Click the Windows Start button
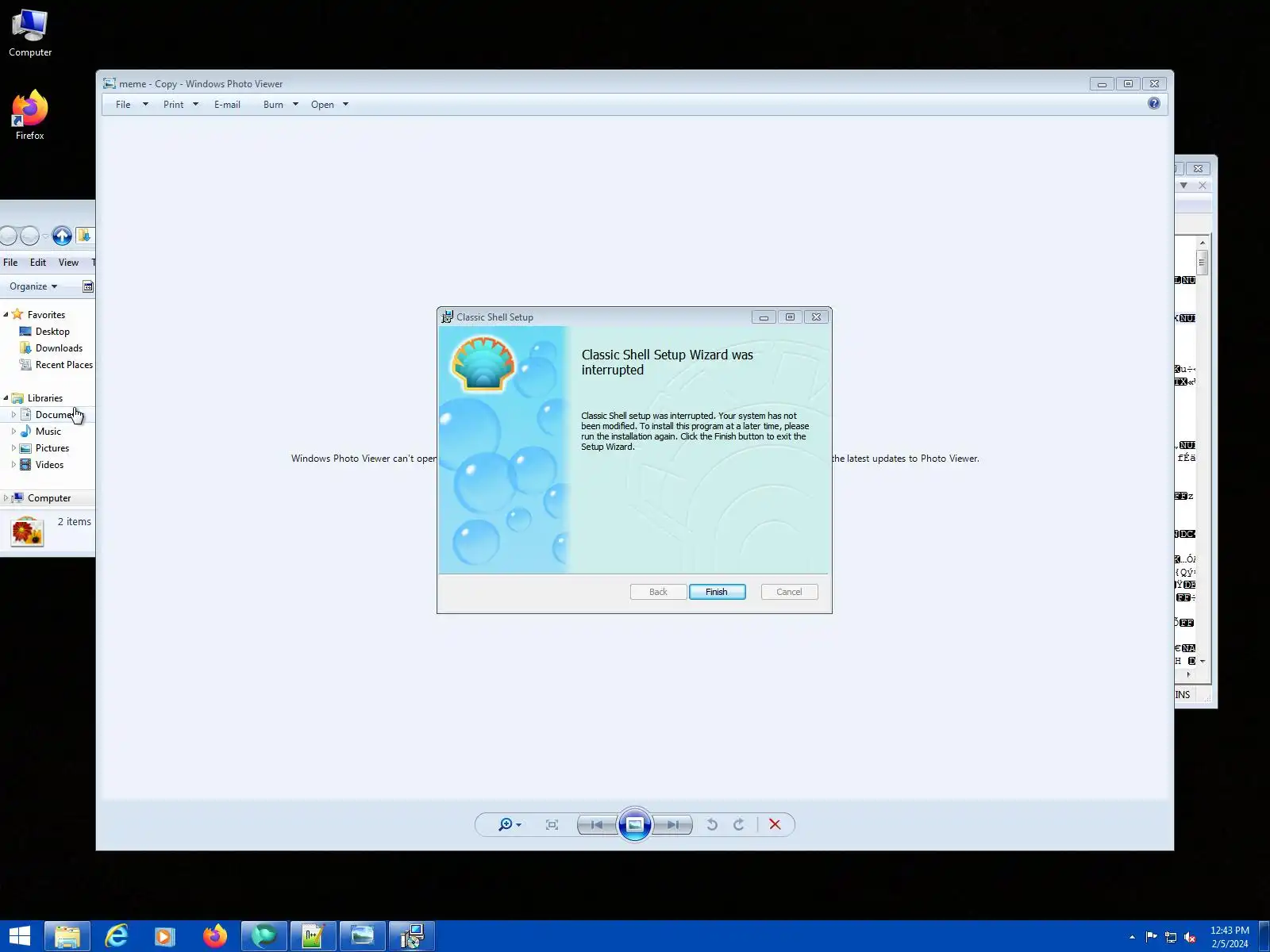1270x952 pixels. click(19, 936)
